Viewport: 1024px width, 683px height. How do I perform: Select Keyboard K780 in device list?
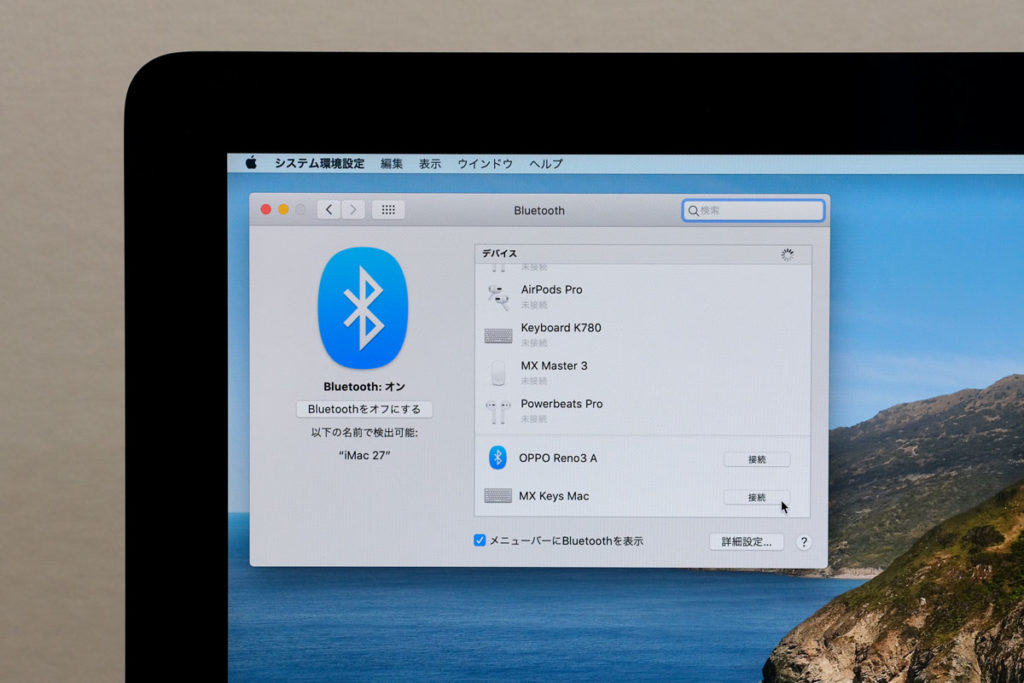point(643,334)
